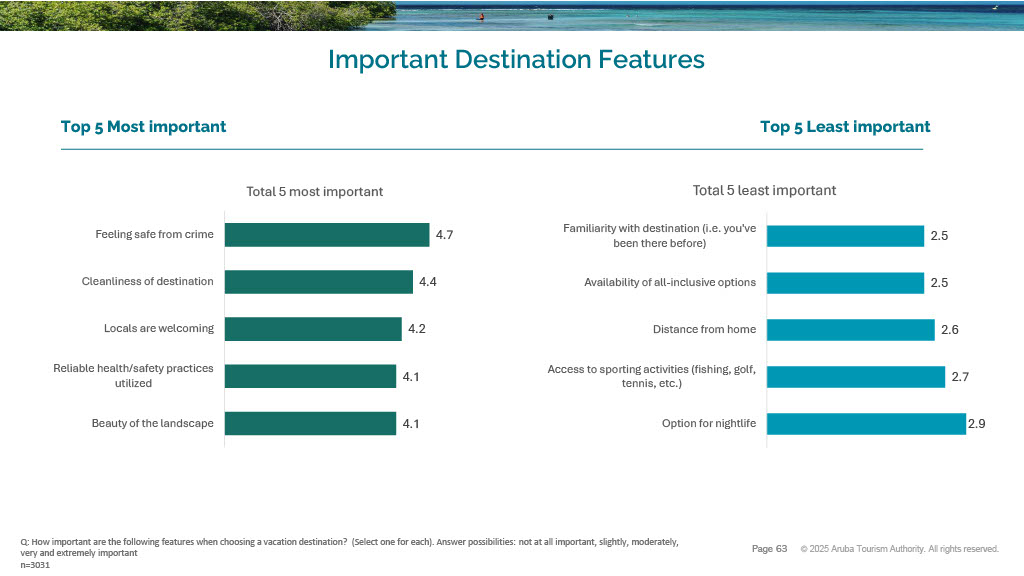Select the 'Availability of all-inclusive options' bar

[x=845, y=283]
